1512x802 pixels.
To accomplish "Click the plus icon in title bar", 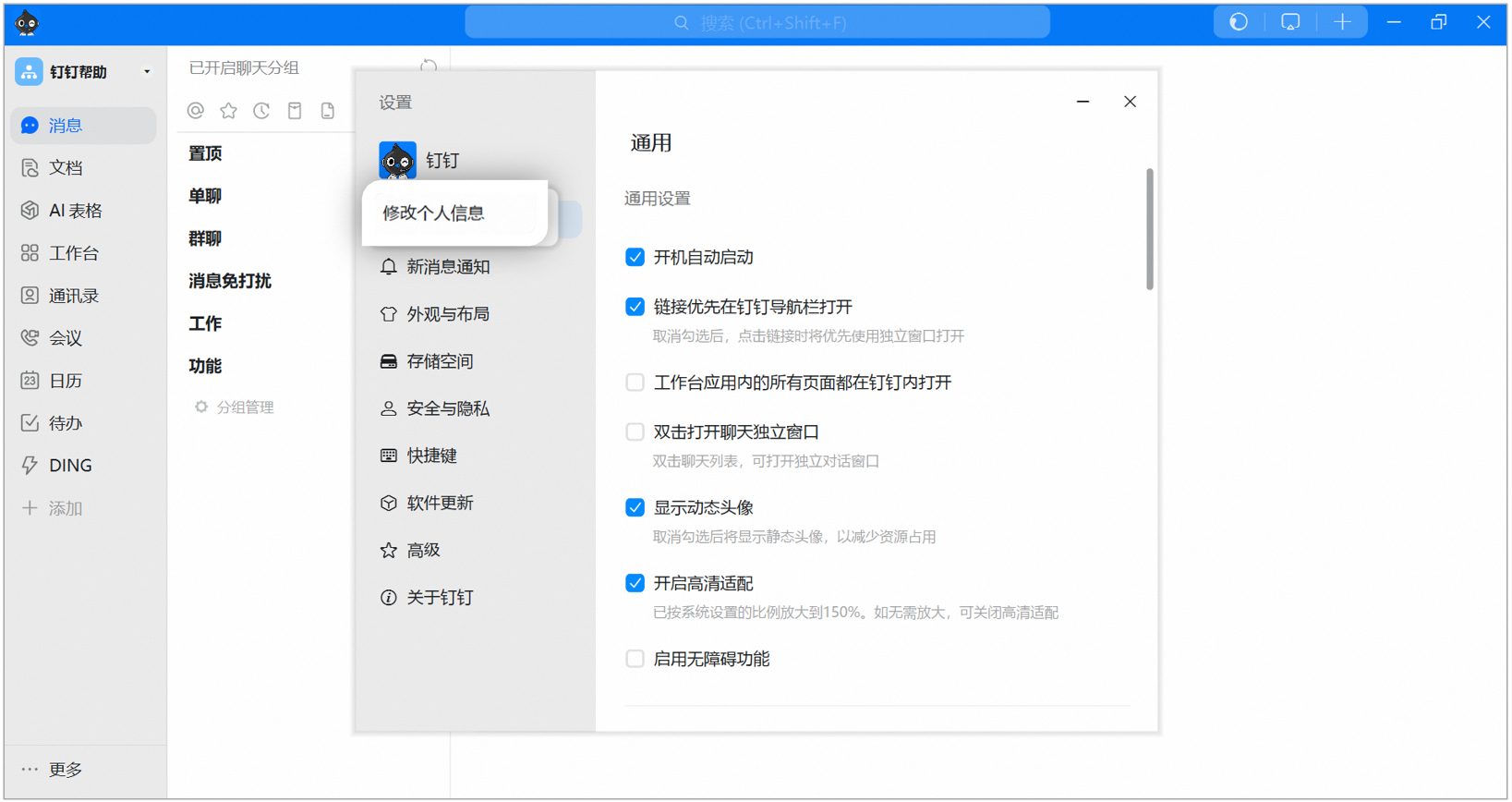I will [1342, 23].
